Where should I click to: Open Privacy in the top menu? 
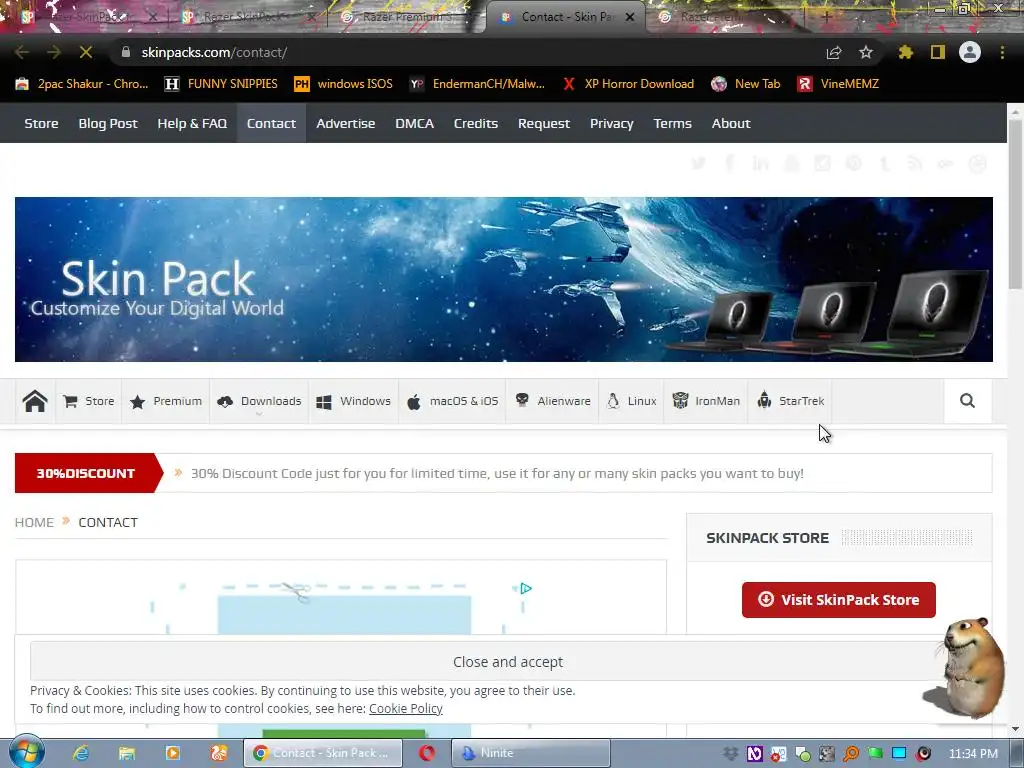pyautogui.click(x=611, y=123)
